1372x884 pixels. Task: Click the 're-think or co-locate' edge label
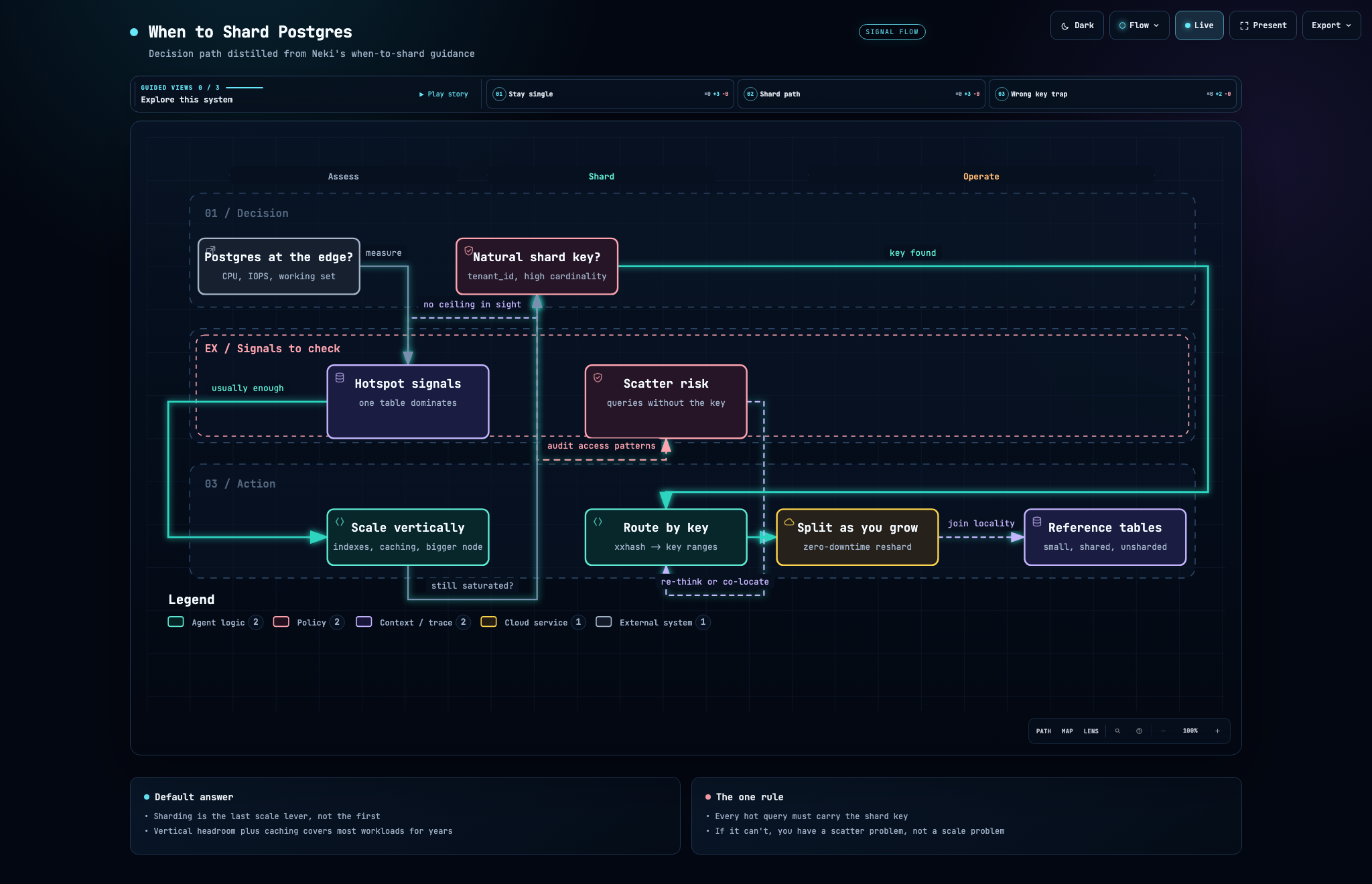coord(715,582)
